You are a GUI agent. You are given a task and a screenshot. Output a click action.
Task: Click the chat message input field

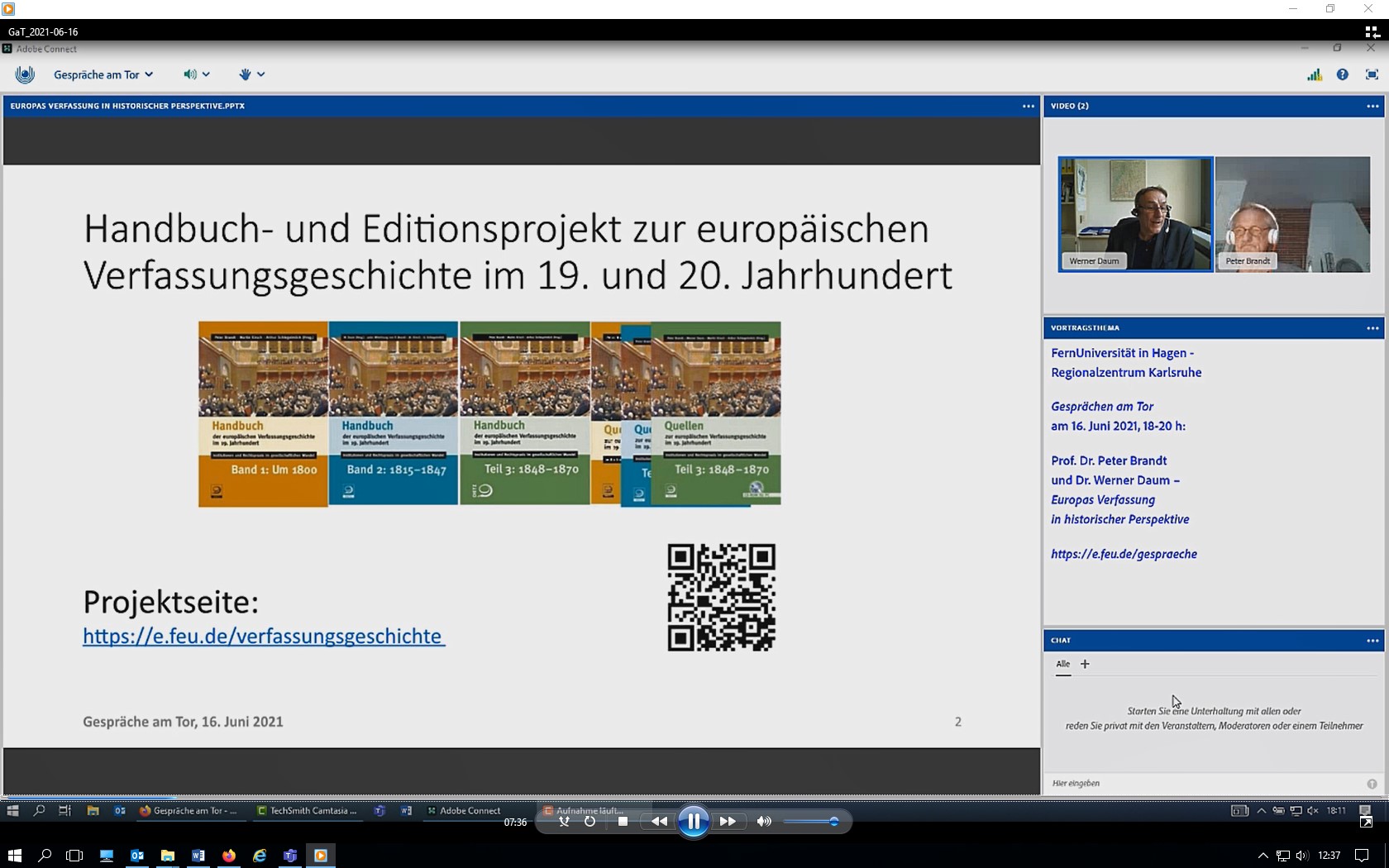(1204, 783)
